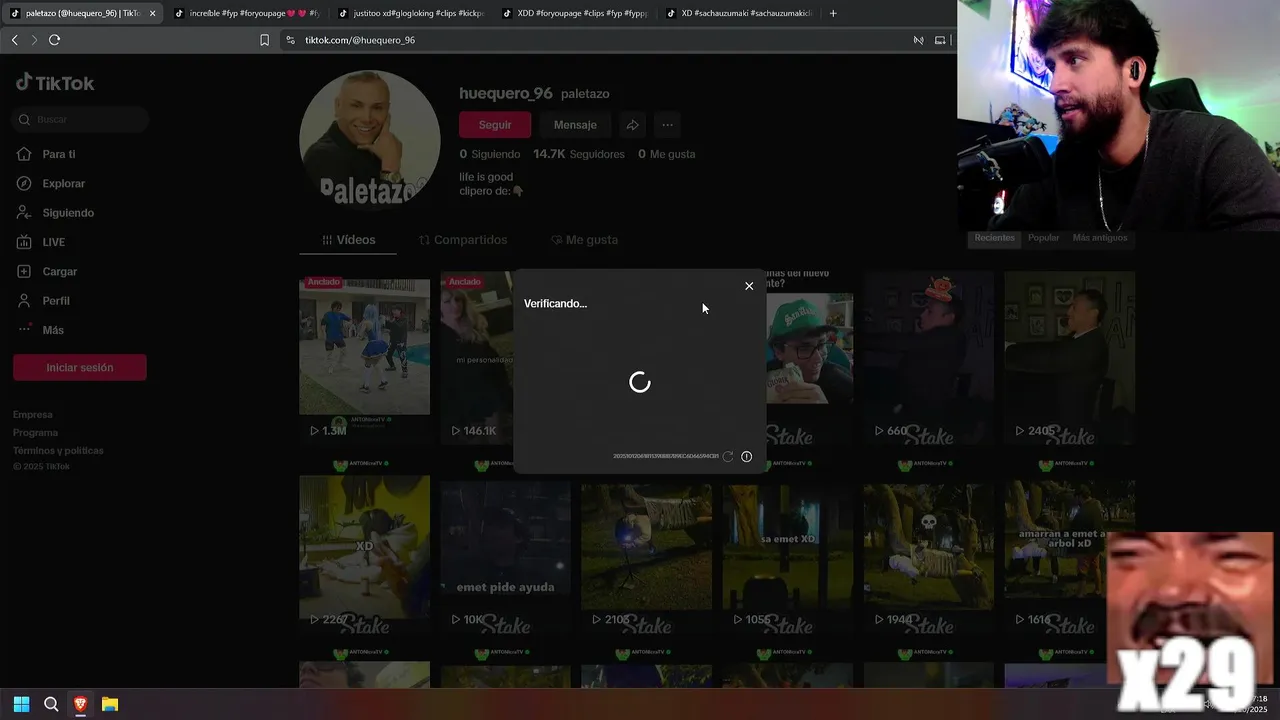Open the video with 2405 views
The width and height of the screenshot is (1280, 720).
pyautogui.click(x=1069, y=358)
